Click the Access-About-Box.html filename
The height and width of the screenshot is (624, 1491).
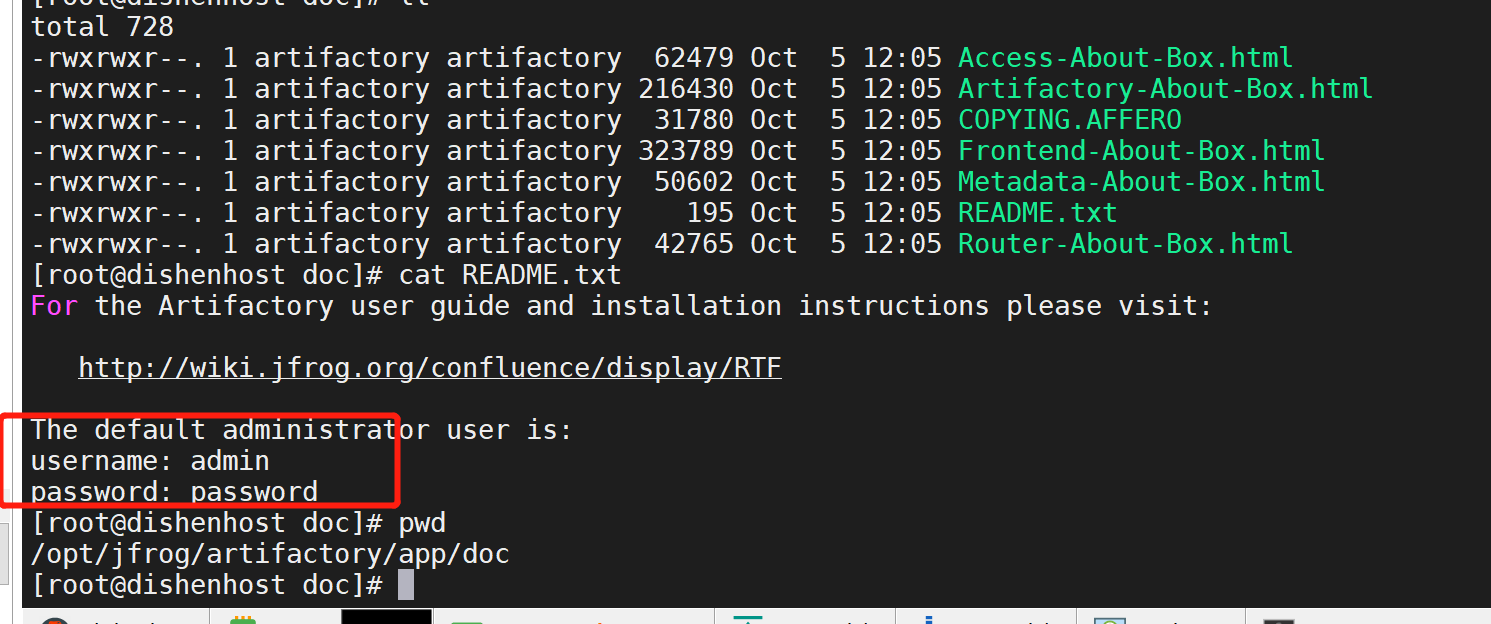1125,58
